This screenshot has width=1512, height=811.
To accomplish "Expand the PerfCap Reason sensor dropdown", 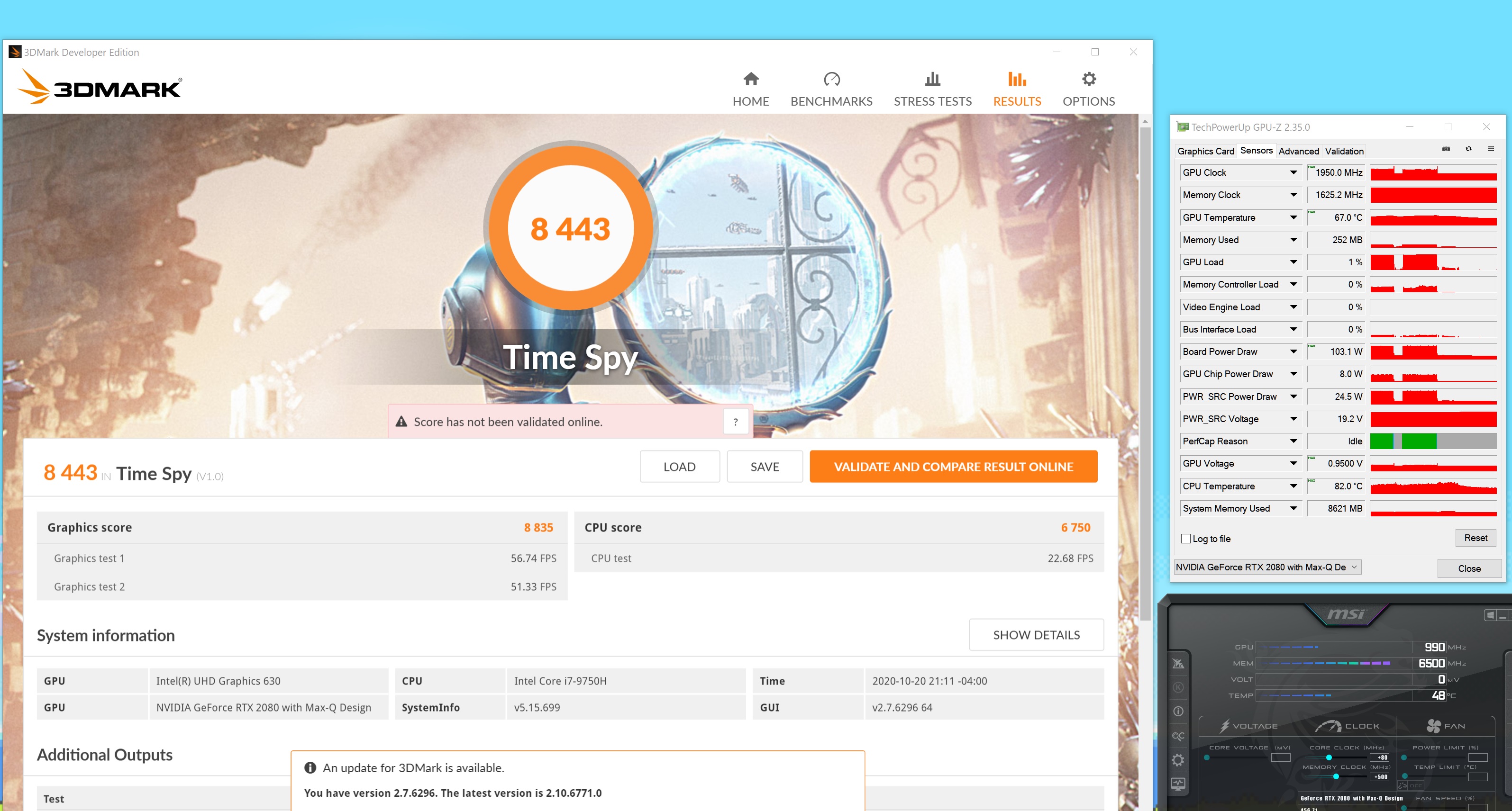I will coord(1293,442).
